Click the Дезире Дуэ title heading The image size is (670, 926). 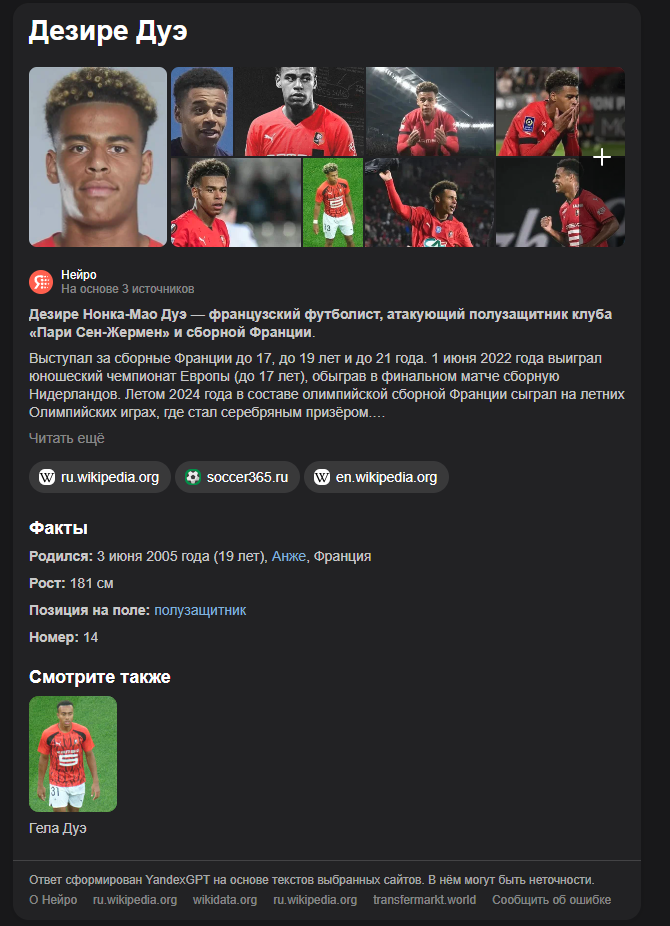(108, 31)
